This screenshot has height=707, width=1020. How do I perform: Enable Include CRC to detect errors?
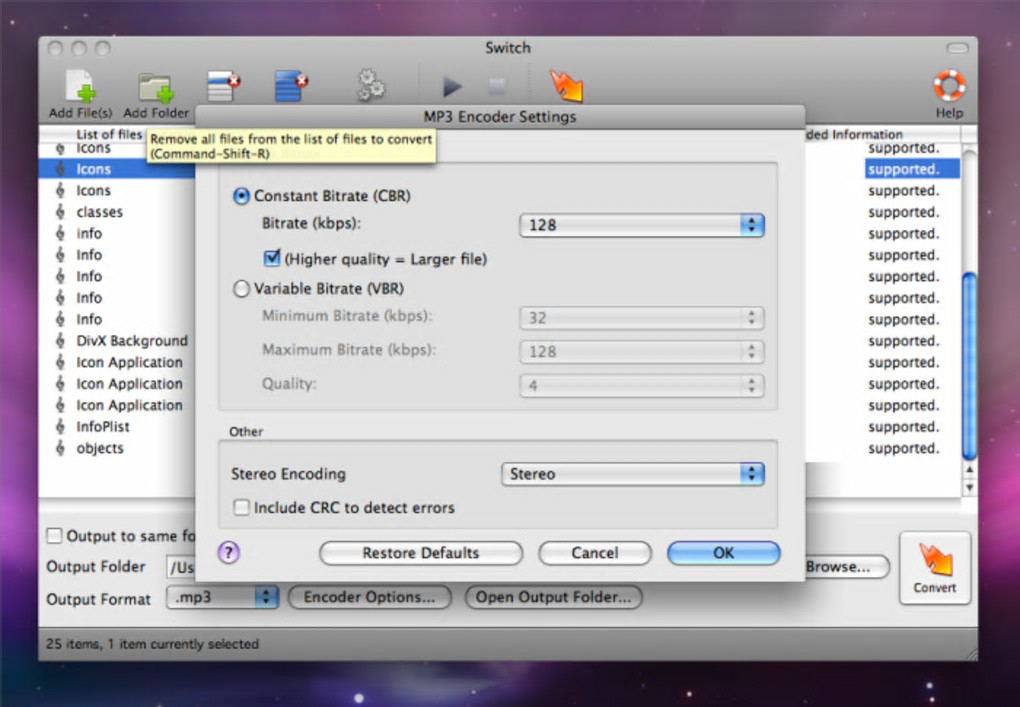[241, 507]
